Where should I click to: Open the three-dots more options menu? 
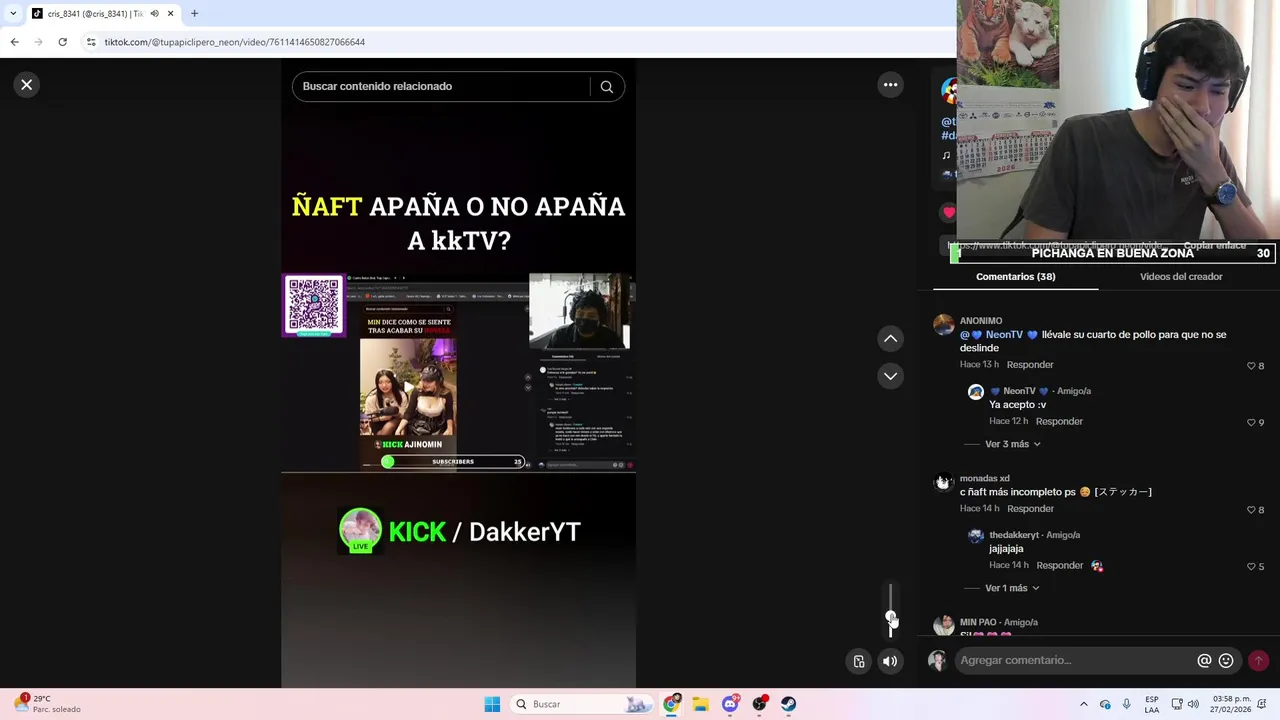(890, 85)
